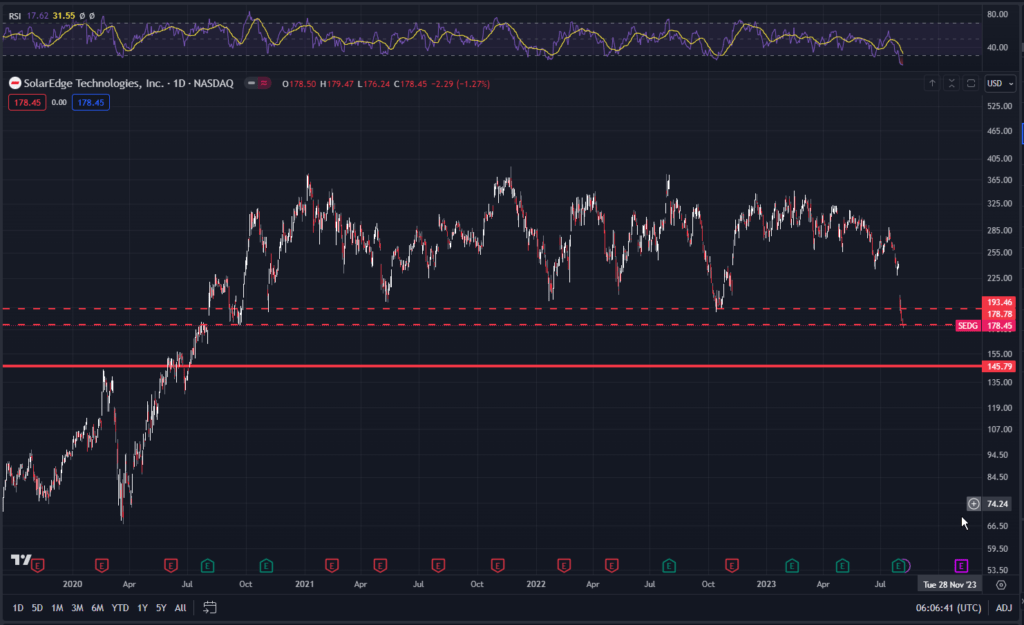Screen dimensions: 1024x625
Task: Open green earnings marker after Jul 2020
Action: [x=207, y=565]
